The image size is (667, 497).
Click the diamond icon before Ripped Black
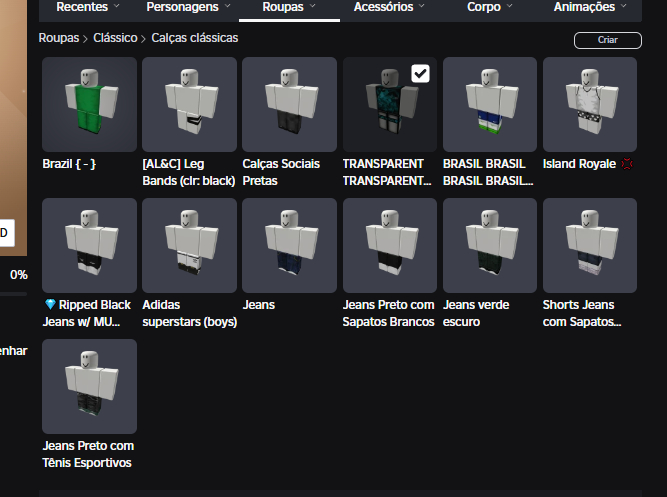(x=50, y=304)
